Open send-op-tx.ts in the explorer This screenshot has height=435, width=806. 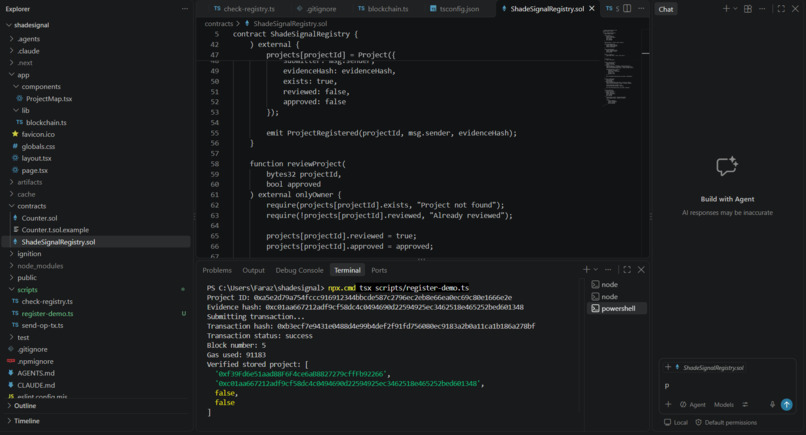click(42, 325)
